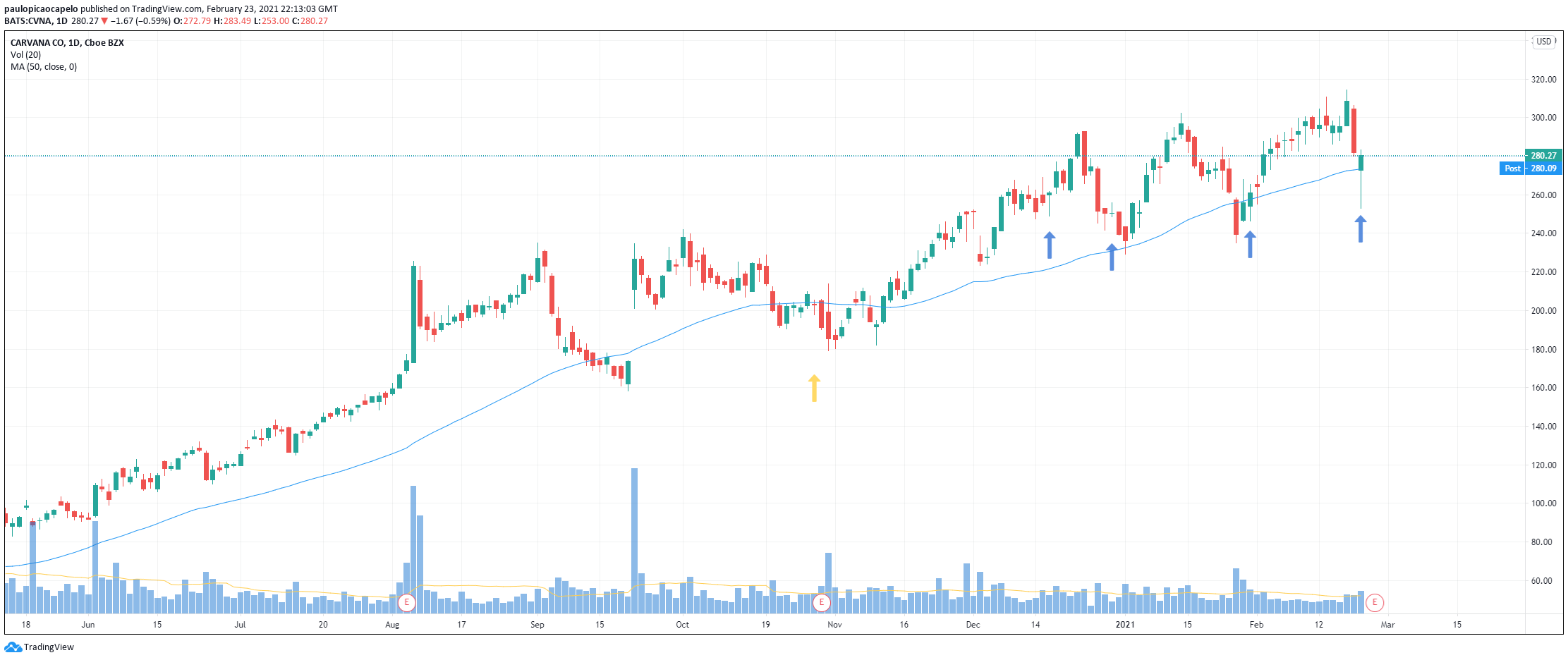Click the Sep label on time axis
This screenshot has height=660, width=1568.
coord(537,625)
